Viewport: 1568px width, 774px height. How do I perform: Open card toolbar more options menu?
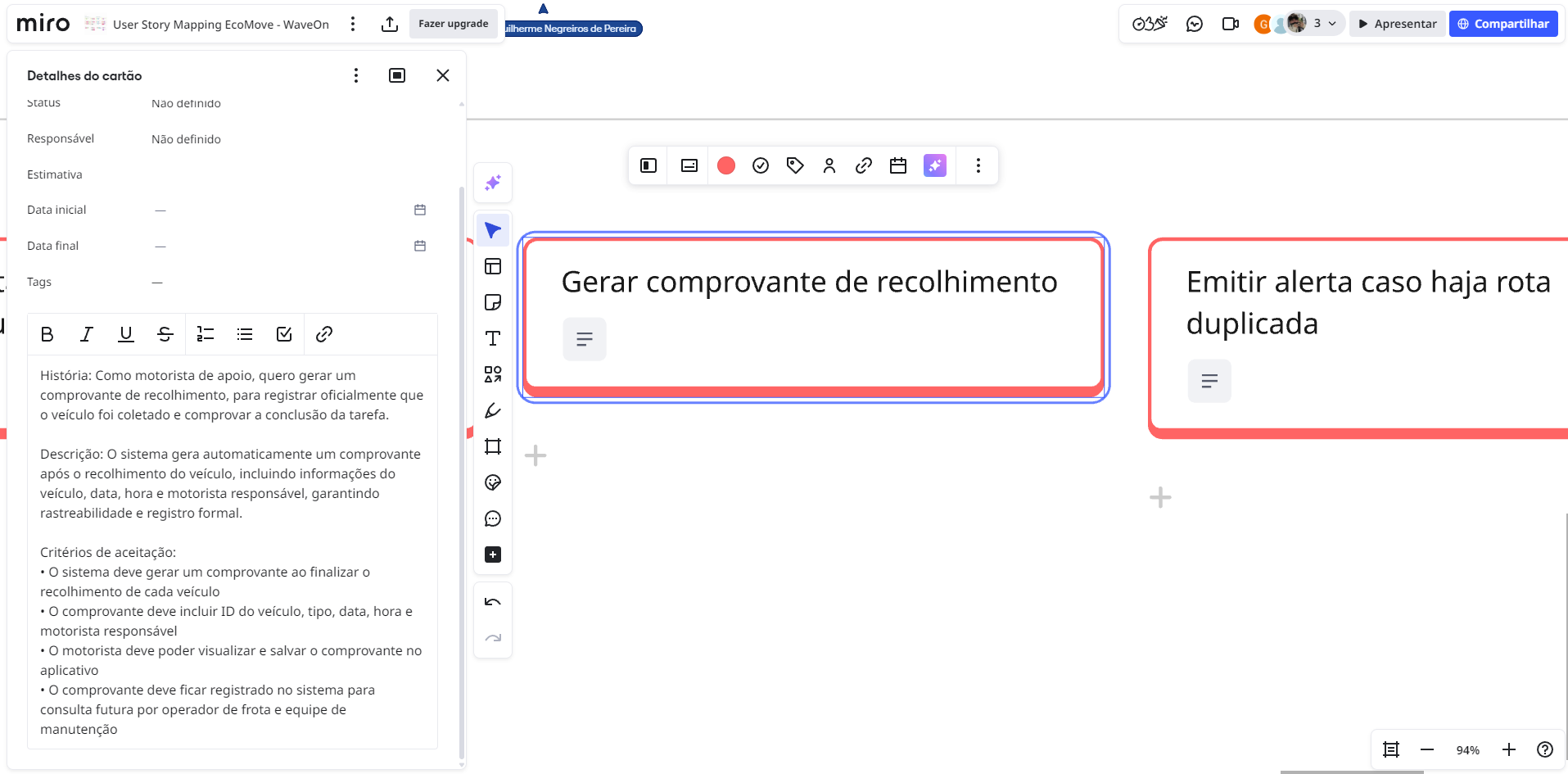[978, 165]
